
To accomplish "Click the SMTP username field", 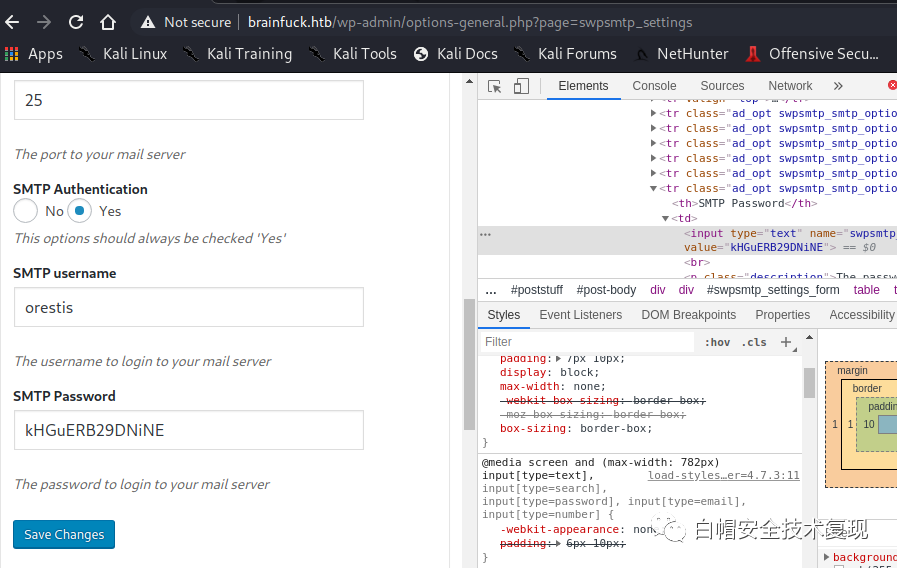I will tap(188, 307).
